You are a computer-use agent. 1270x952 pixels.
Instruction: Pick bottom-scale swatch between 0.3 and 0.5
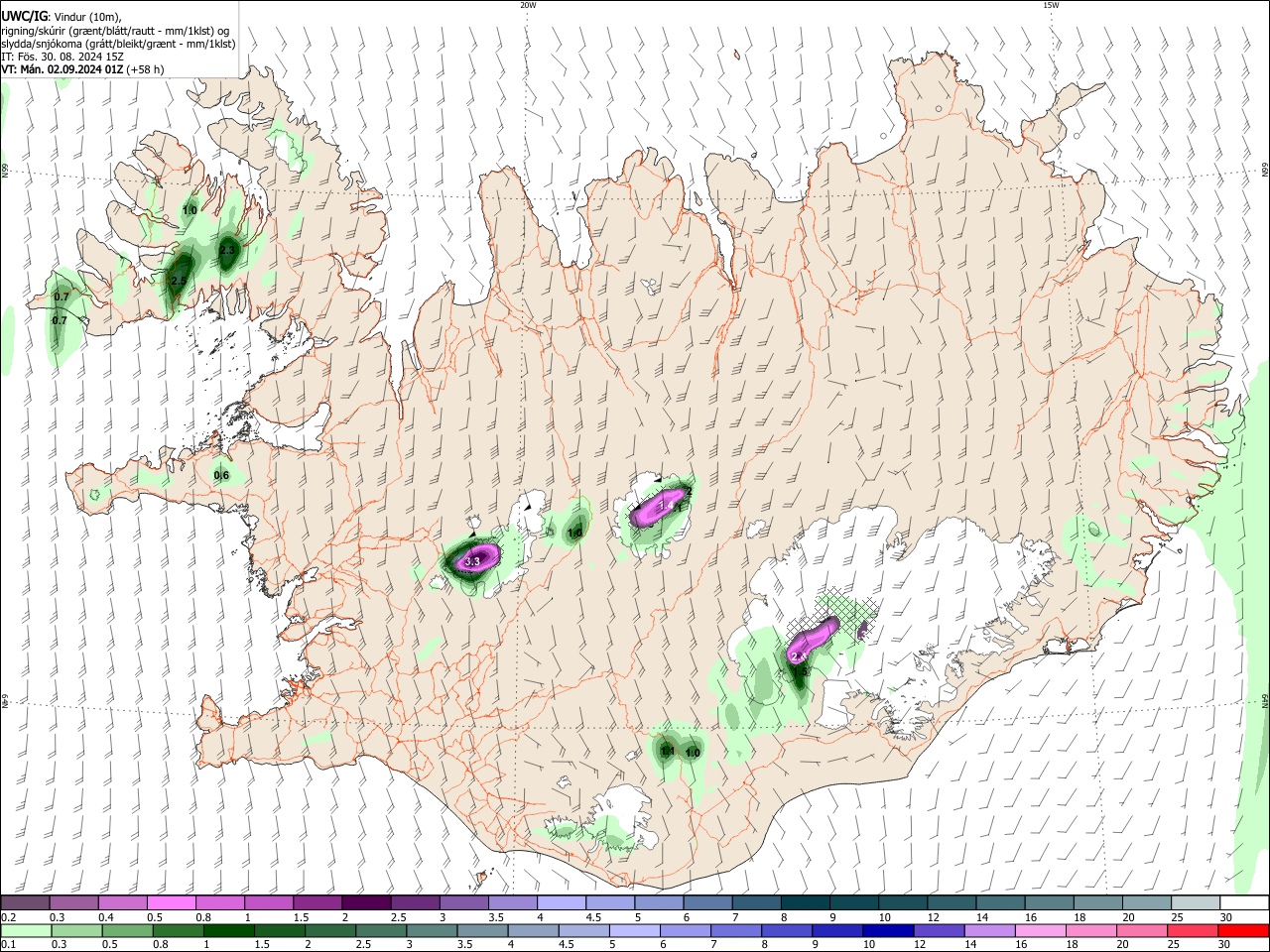(x=76, y=931)
